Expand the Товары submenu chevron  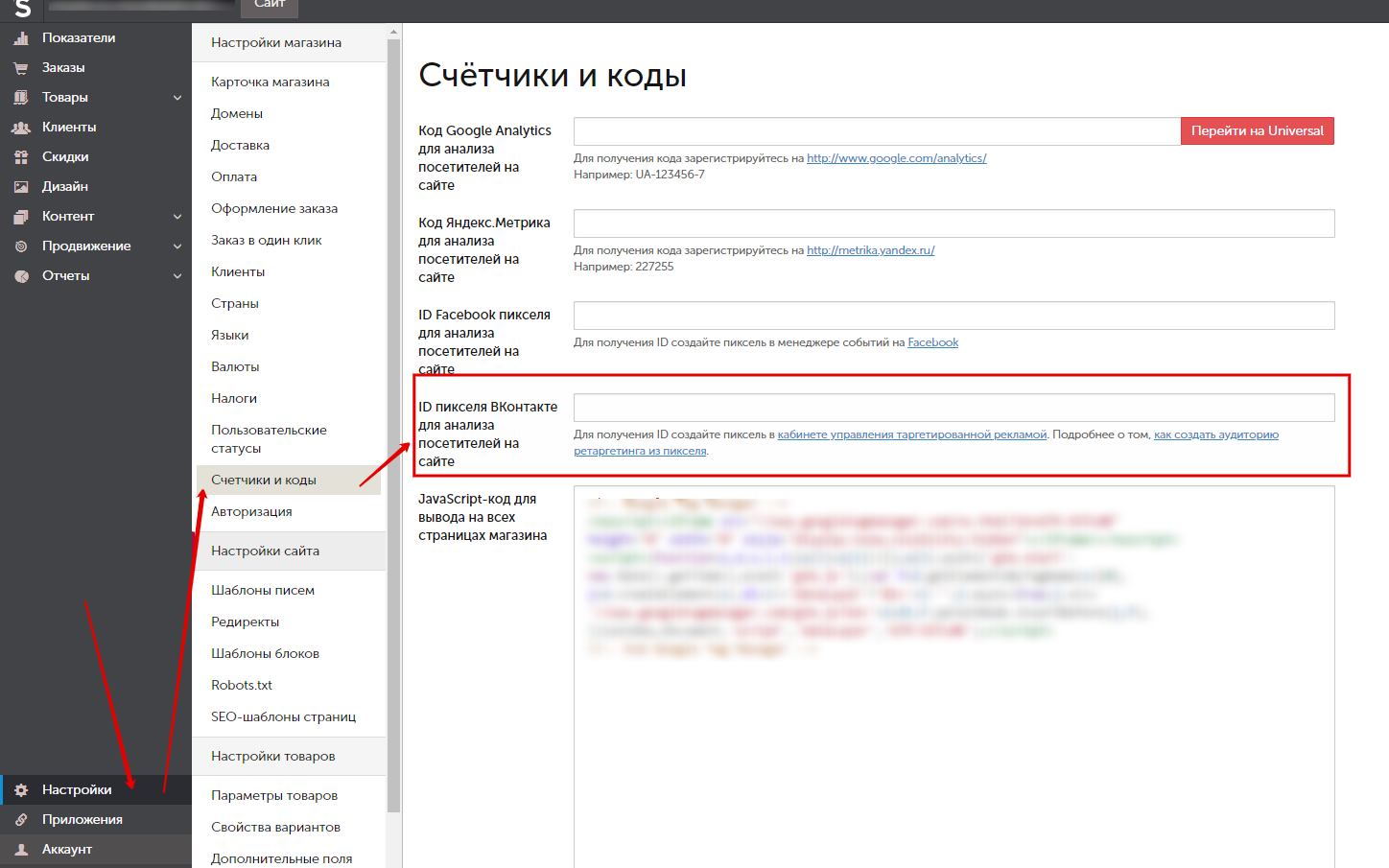click(177, 98)
